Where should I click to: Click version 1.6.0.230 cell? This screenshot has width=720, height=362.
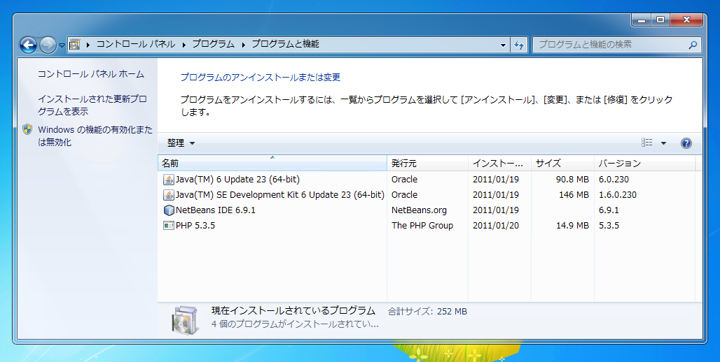617,195
